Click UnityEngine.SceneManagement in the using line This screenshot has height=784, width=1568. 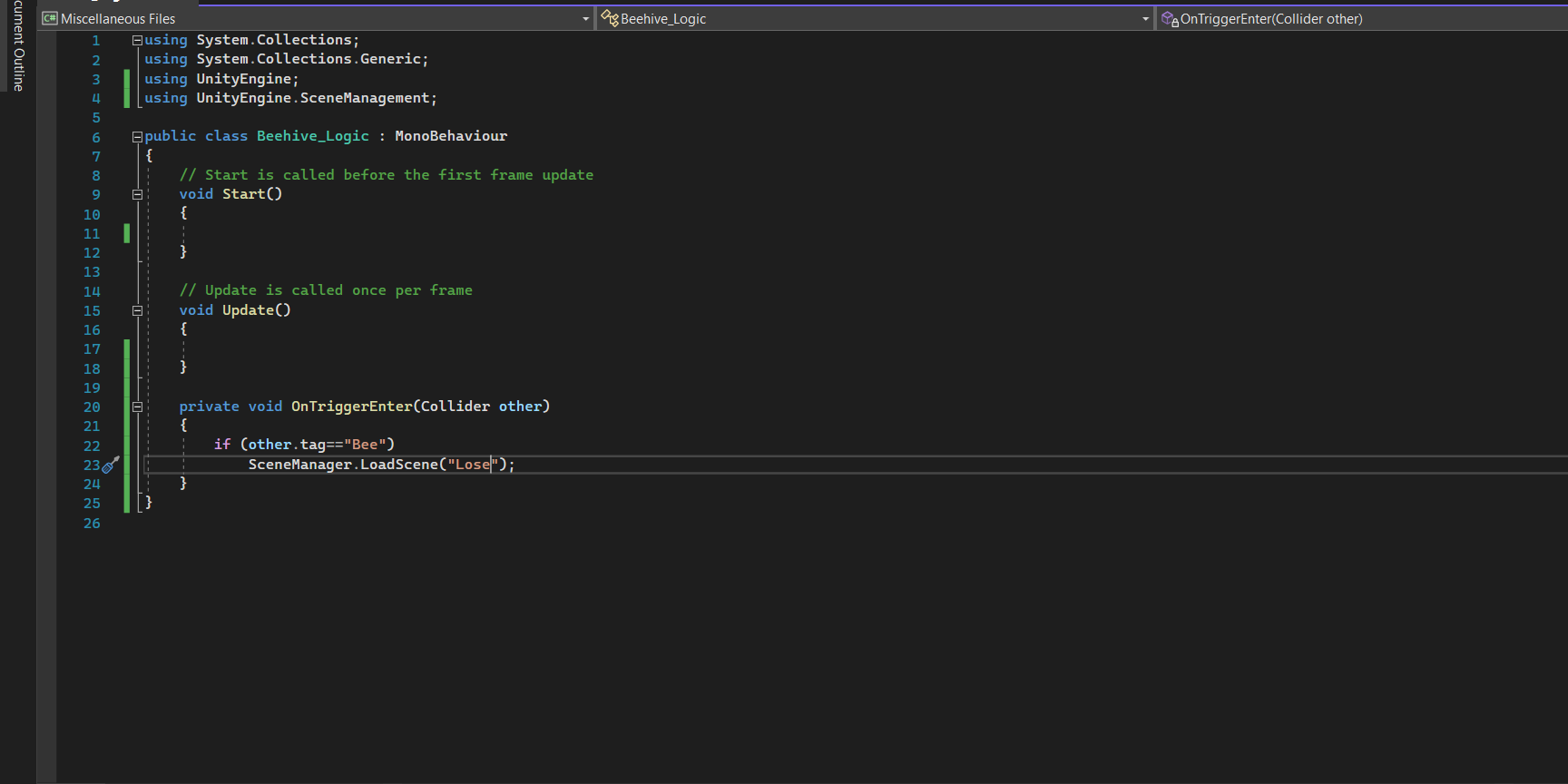[x=313, y=98]
